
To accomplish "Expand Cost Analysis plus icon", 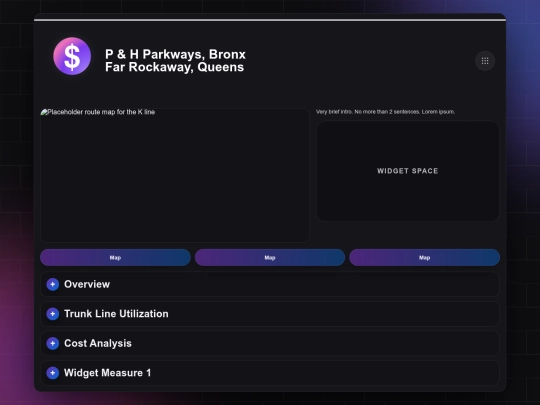I will 53,343.
